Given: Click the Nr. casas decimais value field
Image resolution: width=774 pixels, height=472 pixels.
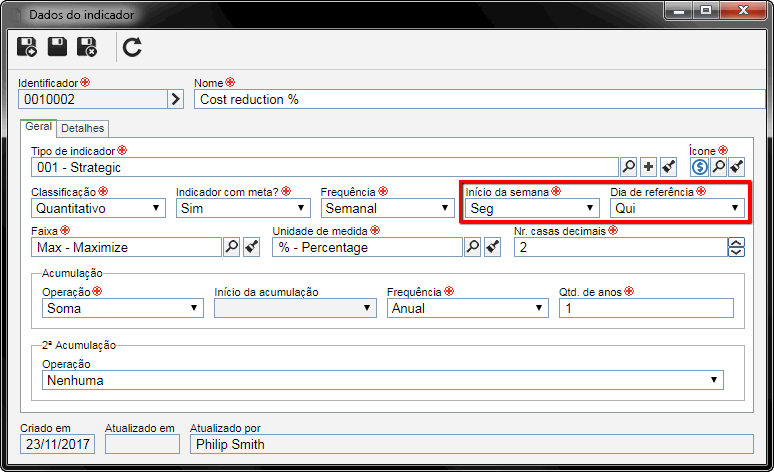Looking at the screenshot, I should (620, 247).
